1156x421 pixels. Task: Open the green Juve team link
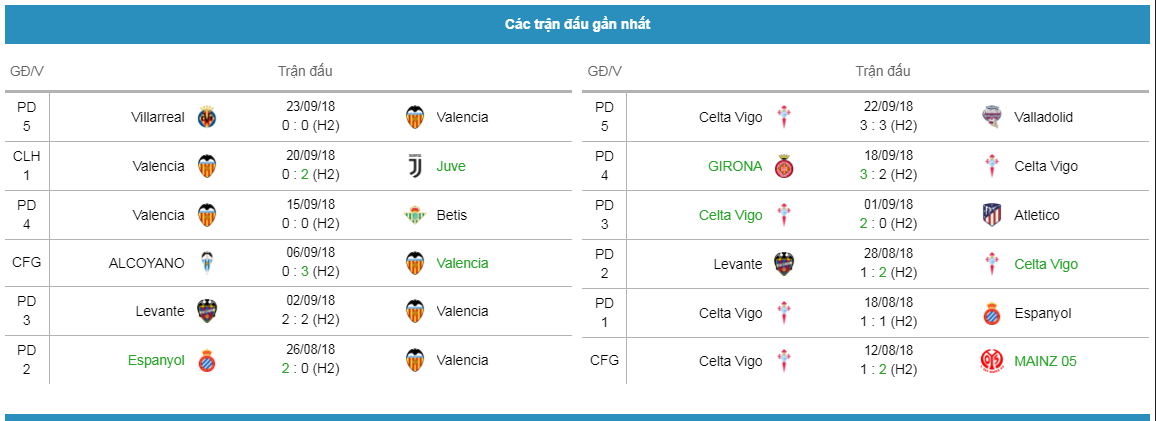(450, 167)
